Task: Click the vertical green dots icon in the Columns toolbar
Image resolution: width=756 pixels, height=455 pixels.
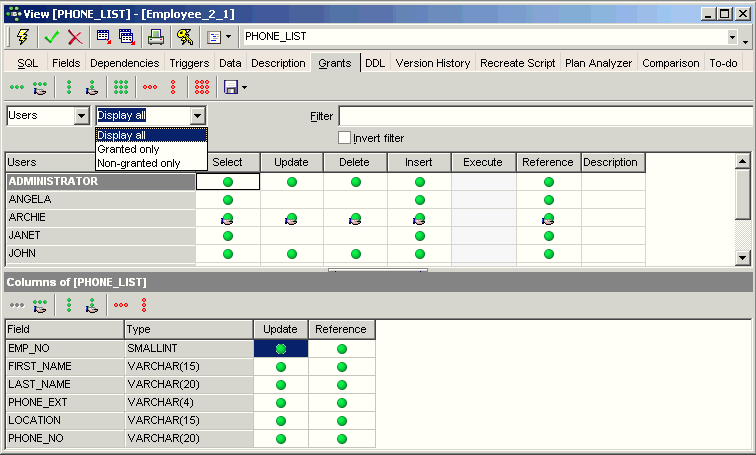Action: point(69,305)
